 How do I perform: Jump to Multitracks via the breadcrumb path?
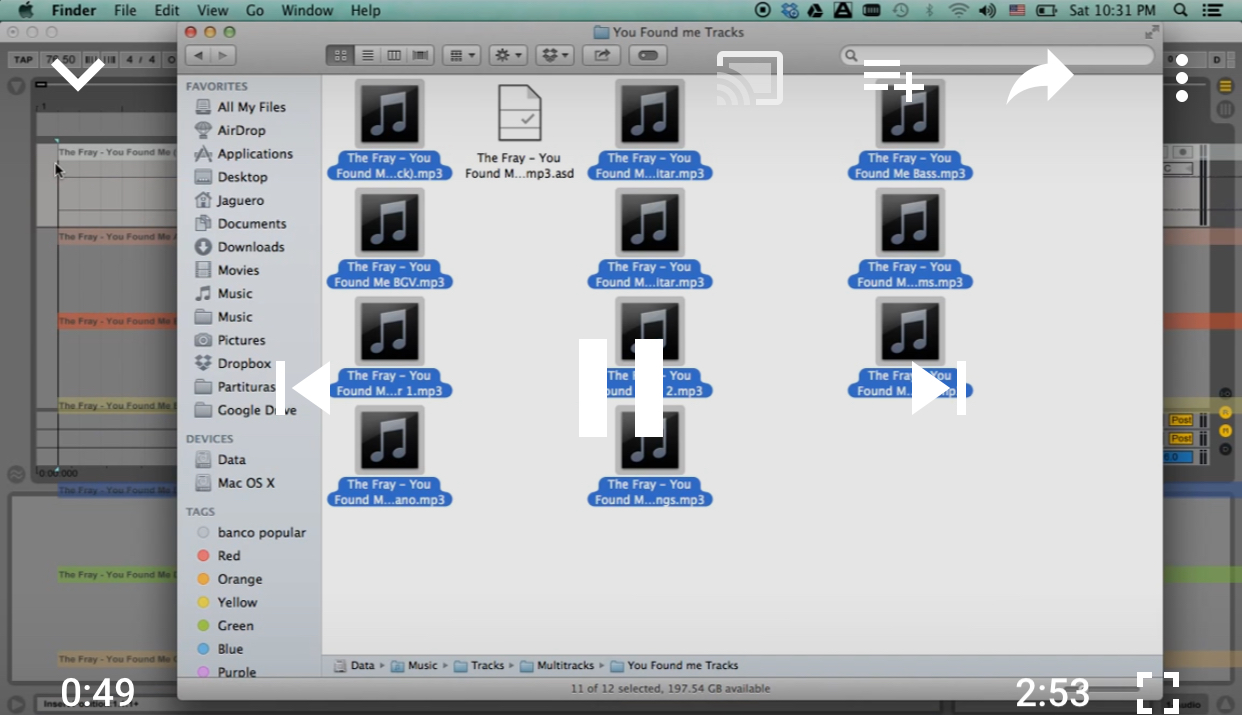[564, 665]
